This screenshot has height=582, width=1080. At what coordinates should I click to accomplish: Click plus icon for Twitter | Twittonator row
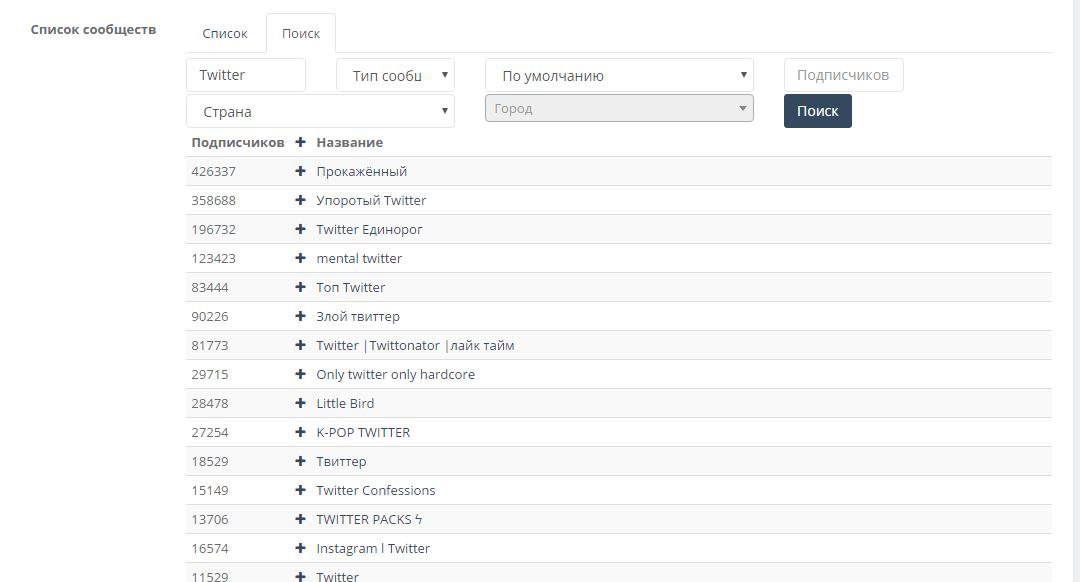(x=300, y=344)
